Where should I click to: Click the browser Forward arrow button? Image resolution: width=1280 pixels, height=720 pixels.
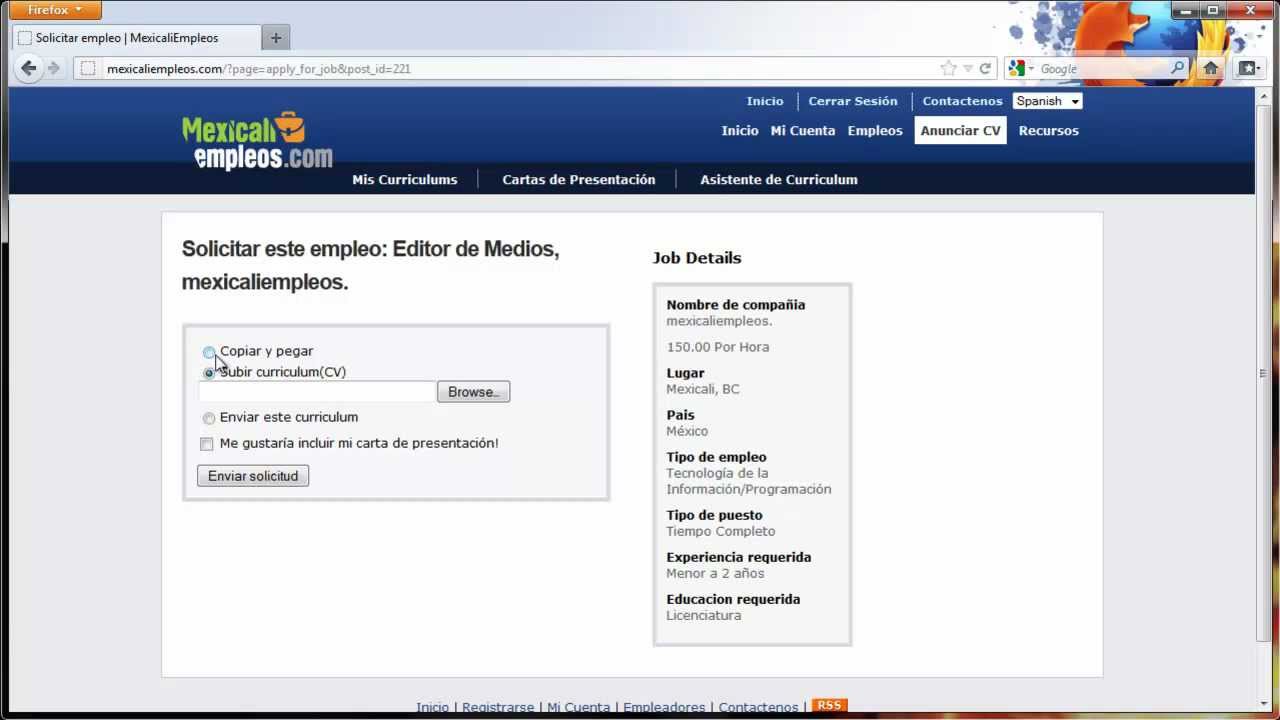coord(54,68)
